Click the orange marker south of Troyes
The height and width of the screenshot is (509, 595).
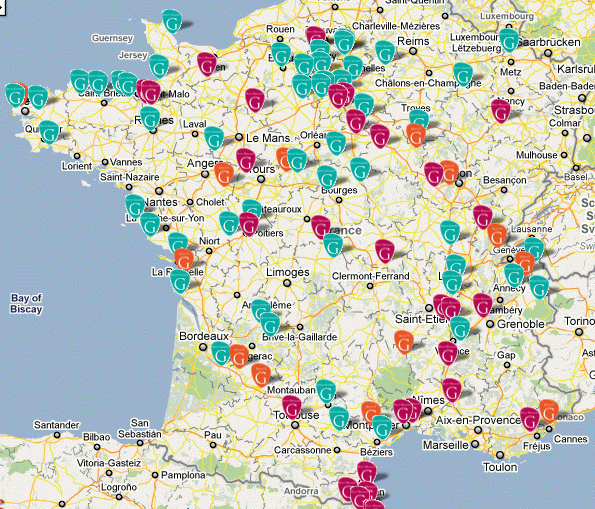(416, 135)
